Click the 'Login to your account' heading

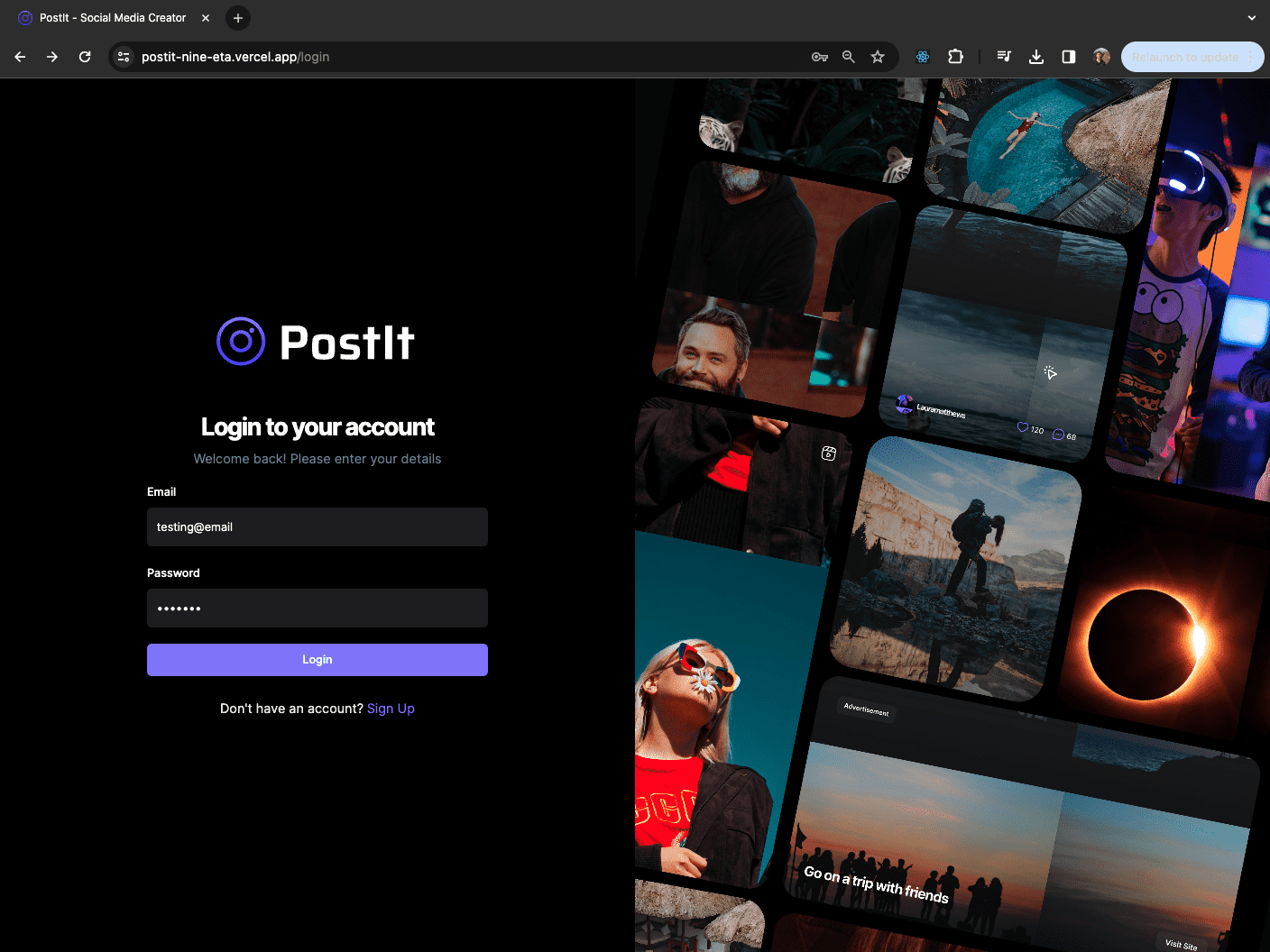point(317,426)
